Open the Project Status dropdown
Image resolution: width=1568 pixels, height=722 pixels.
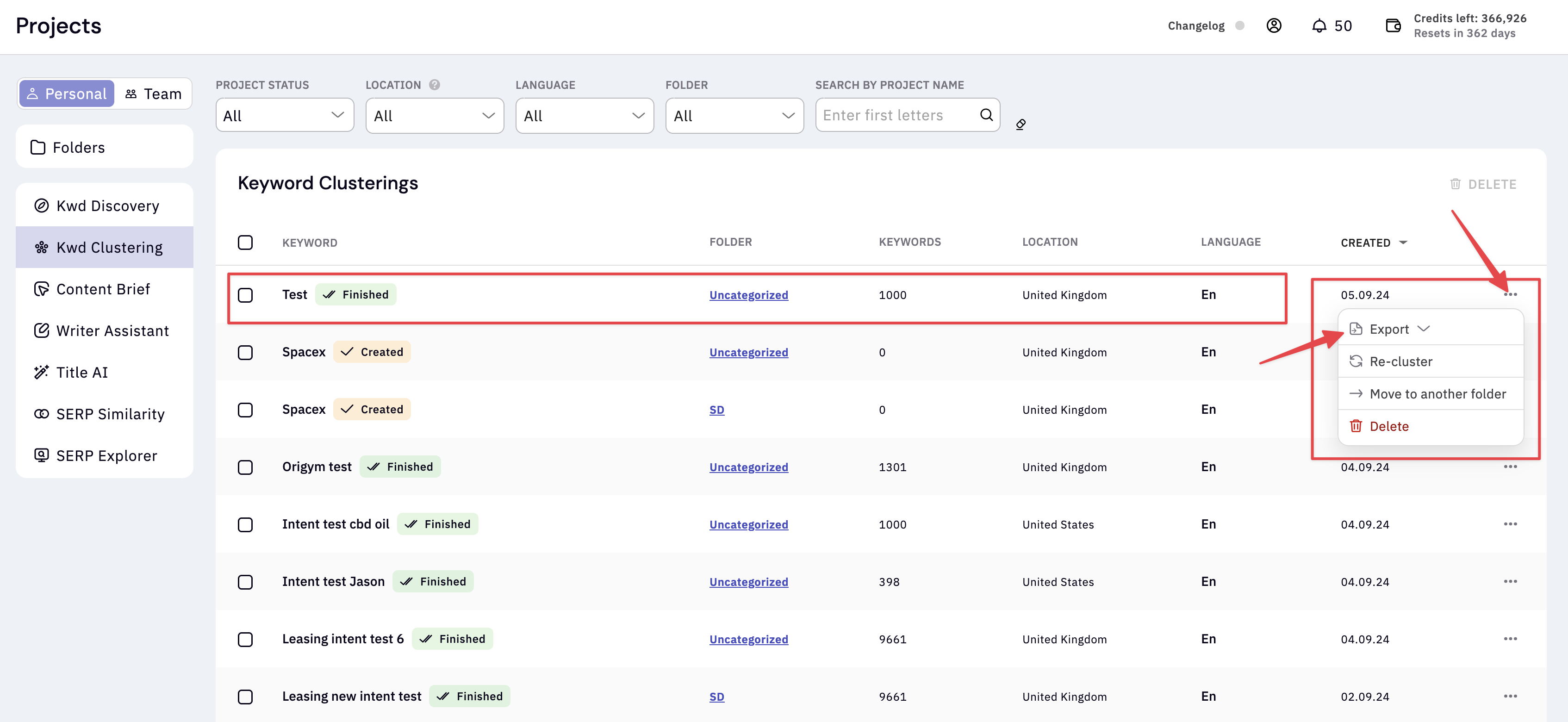284,115
